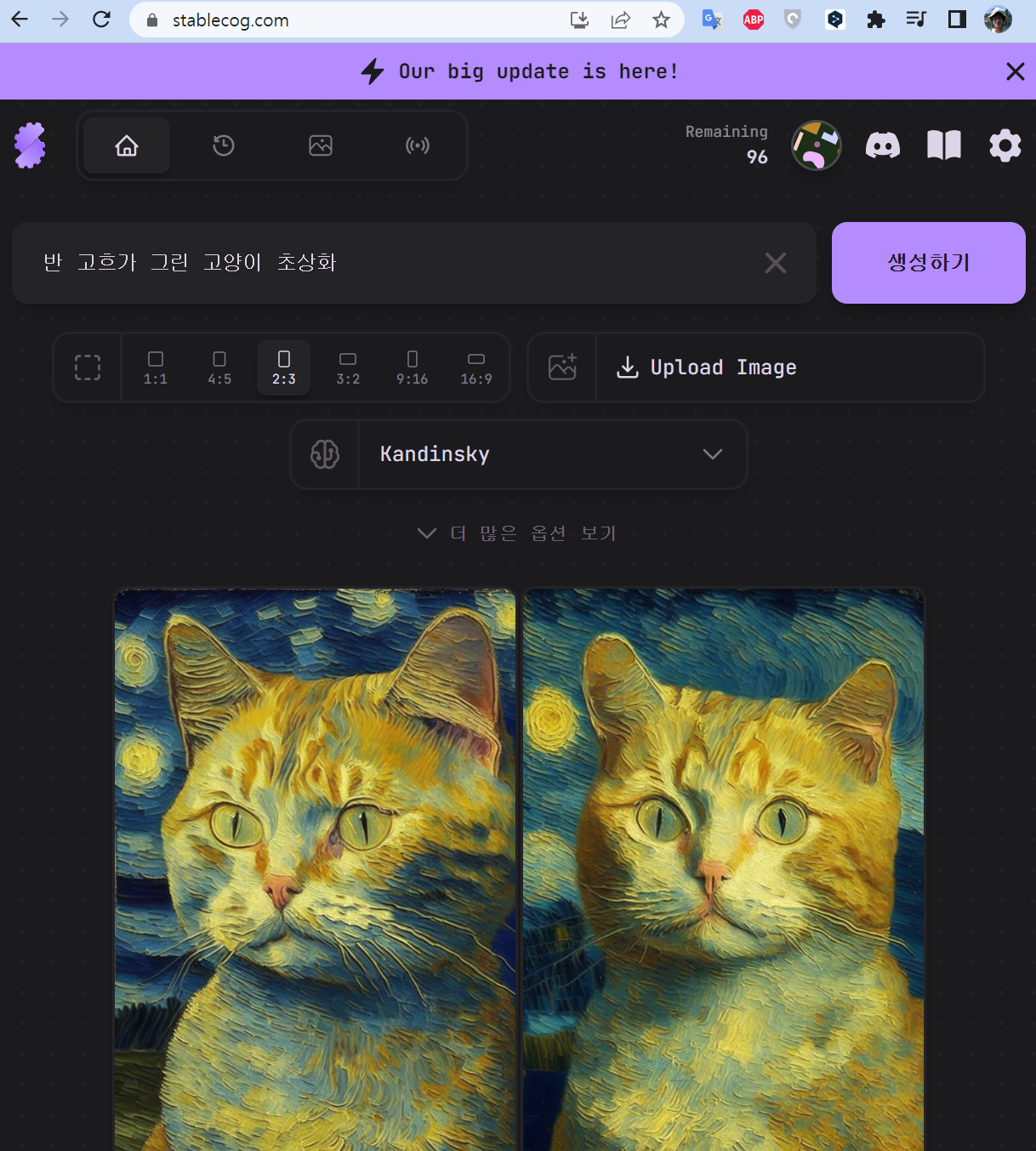Select the 3:2 aspect ratio
The width and height of the screenshot is (1036, 1151).
click(x=348, y=368)
